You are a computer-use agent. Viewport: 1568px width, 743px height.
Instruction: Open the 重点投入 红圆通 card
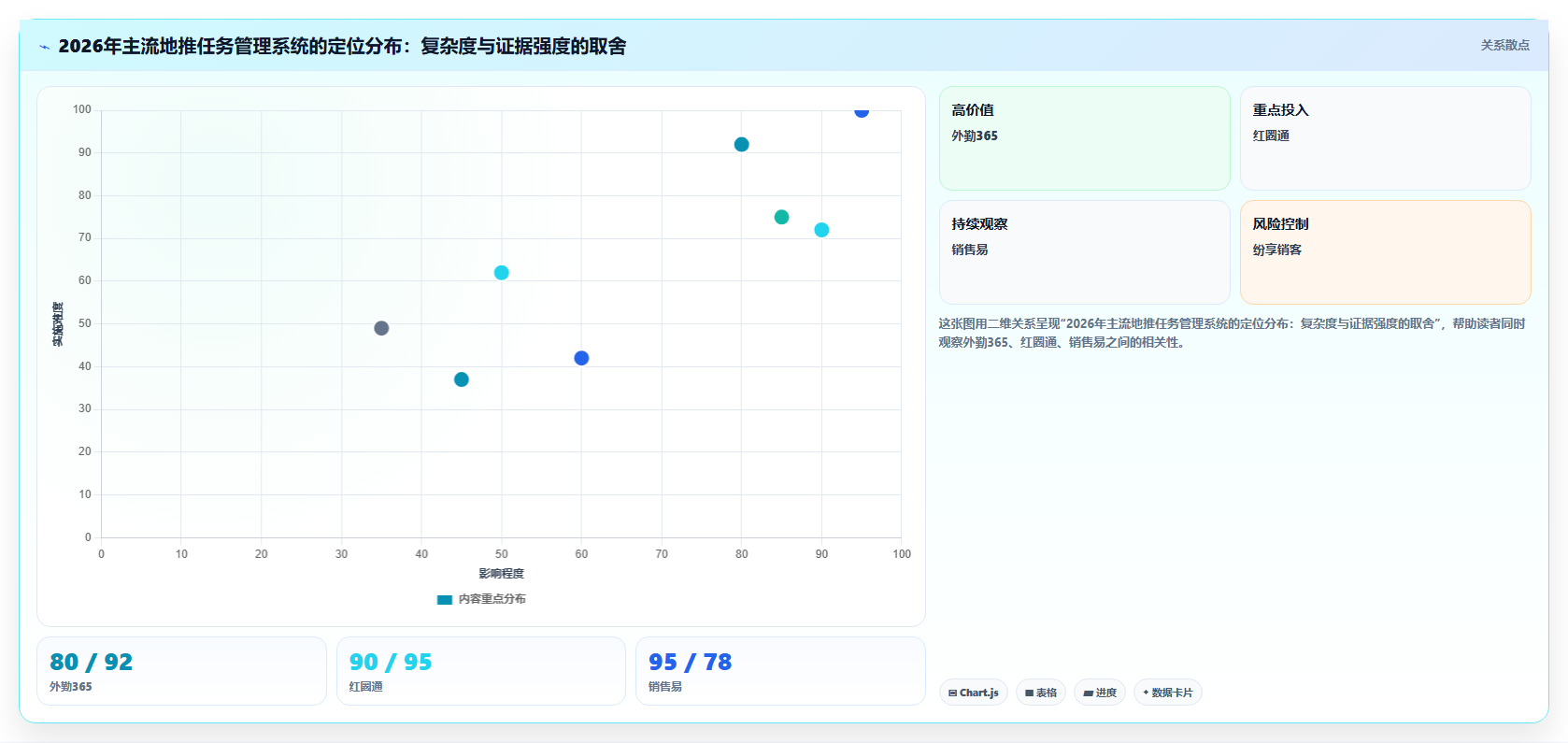pyautogui.click(x=1385, y=138)
